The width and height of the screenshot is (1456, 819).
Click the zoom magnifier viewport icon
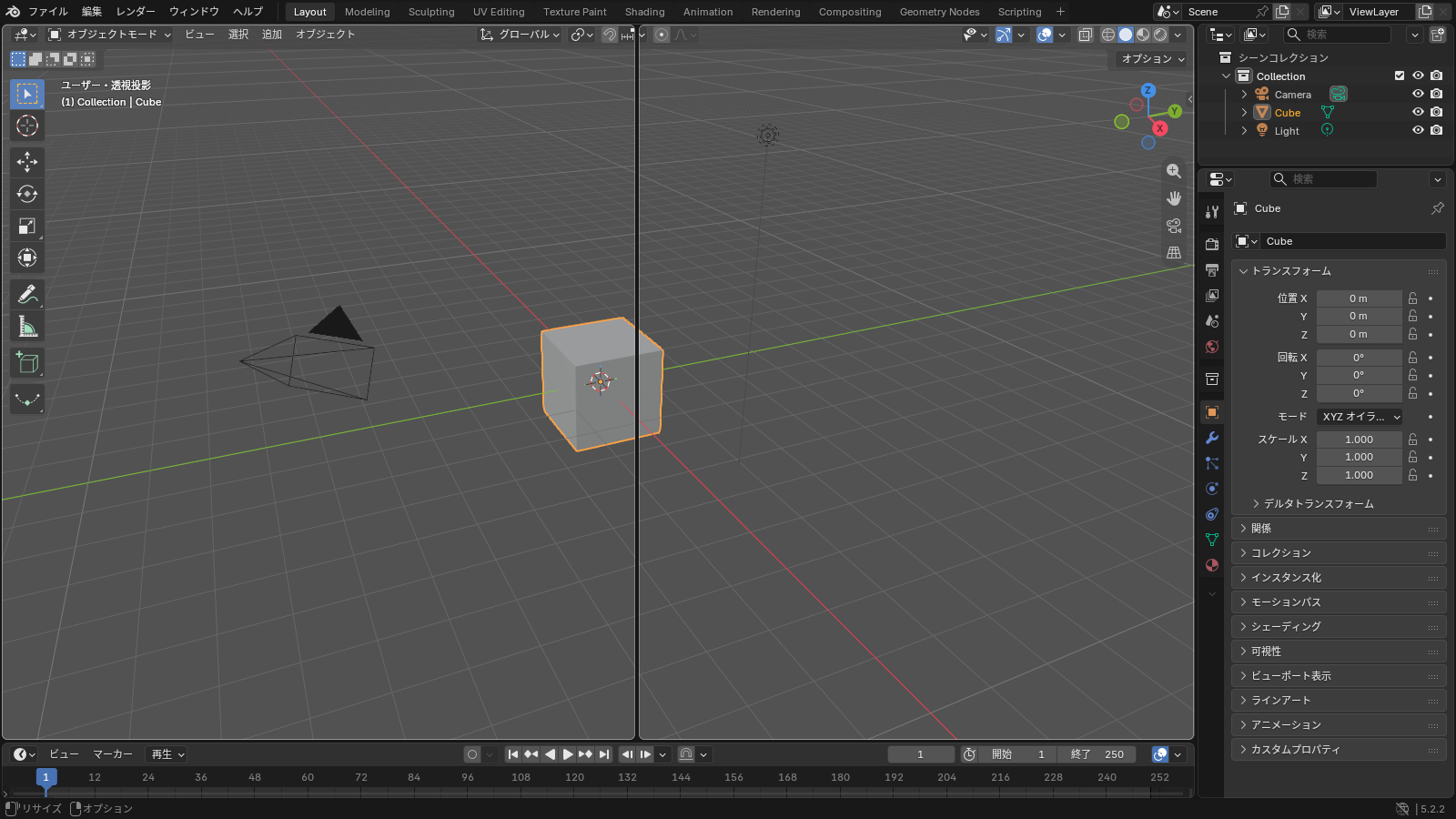[x=1174, y=171]
